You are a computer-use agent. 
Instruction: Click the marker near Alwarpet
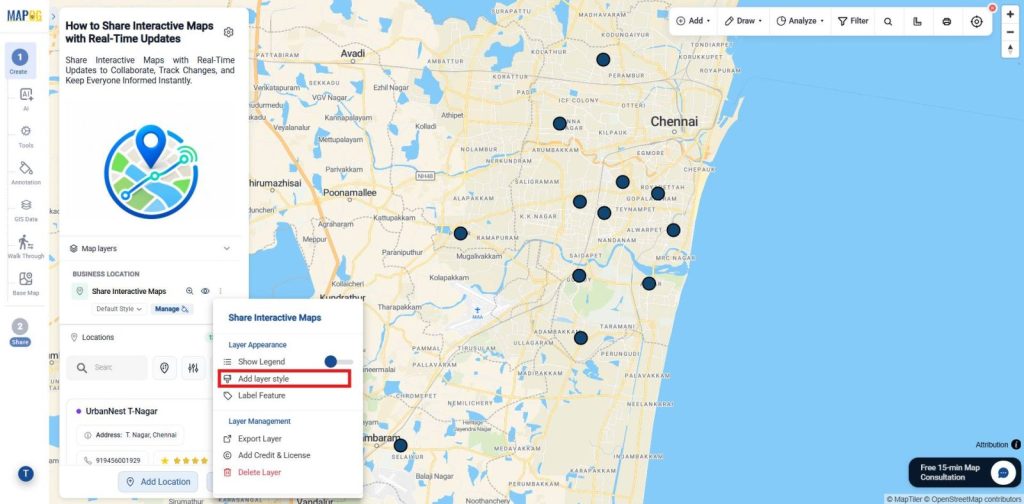tap(673, 230)
